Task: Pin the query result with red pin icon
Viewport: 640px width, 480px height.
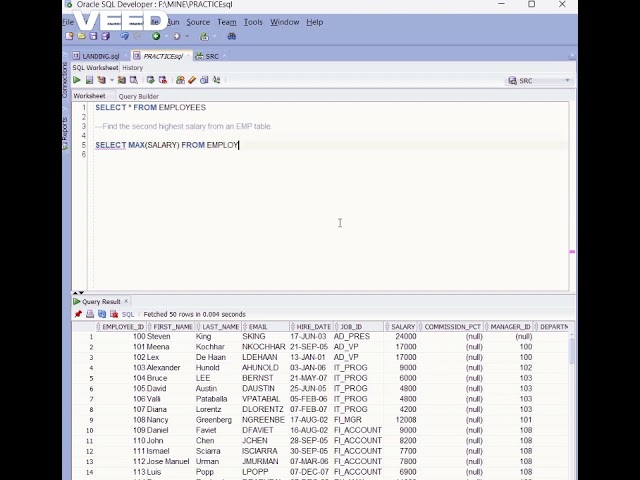Action: click(x=78, y=314)
